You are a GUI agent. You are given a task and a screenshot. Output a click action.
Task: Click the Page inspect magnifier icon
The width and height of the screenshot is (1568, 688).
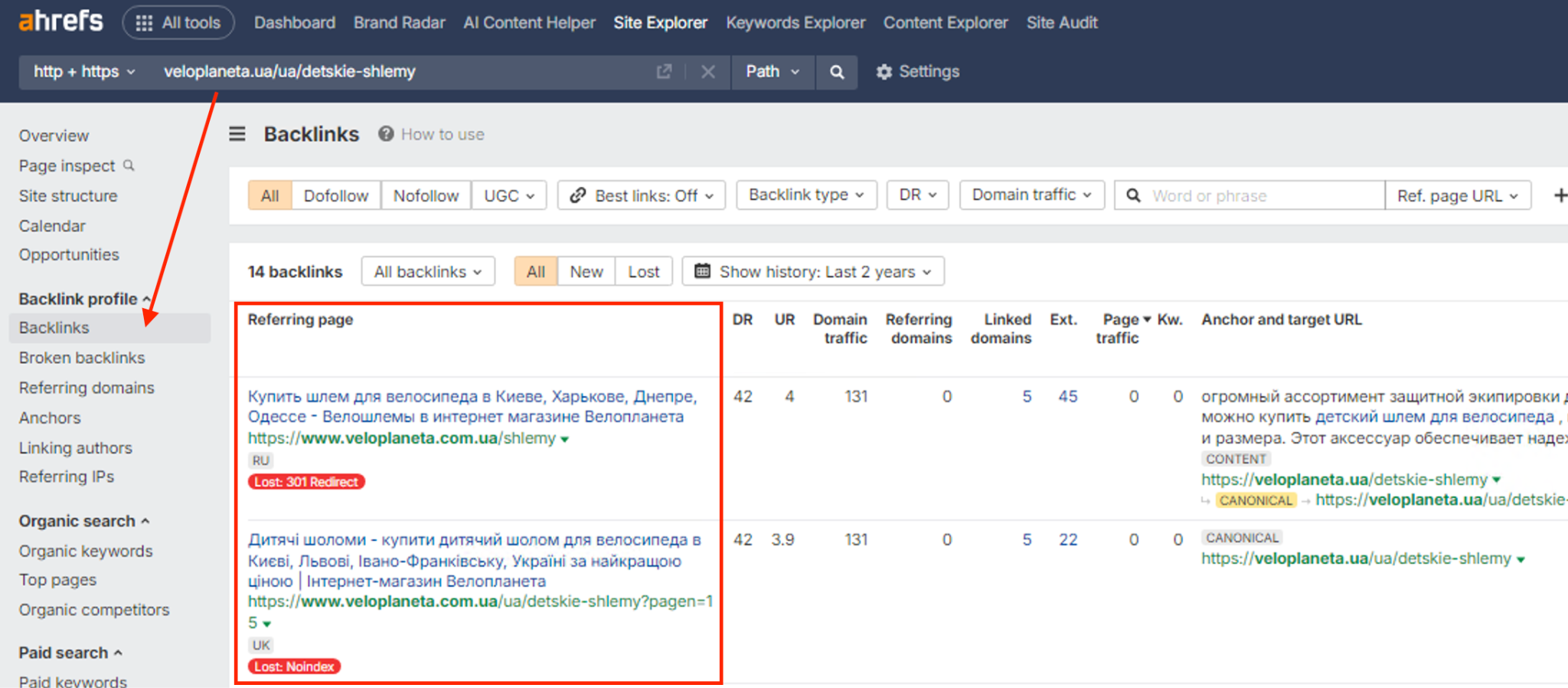tap(129, 165)
